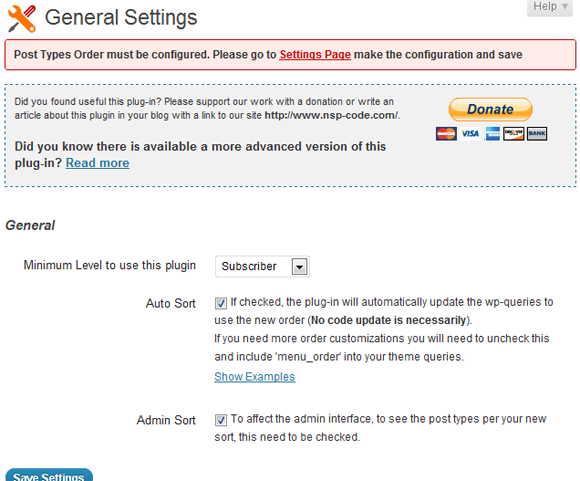Click the General Settings page heading
Image resolution: width=580 pixels, height=481 pixels.
pos(121,18)
